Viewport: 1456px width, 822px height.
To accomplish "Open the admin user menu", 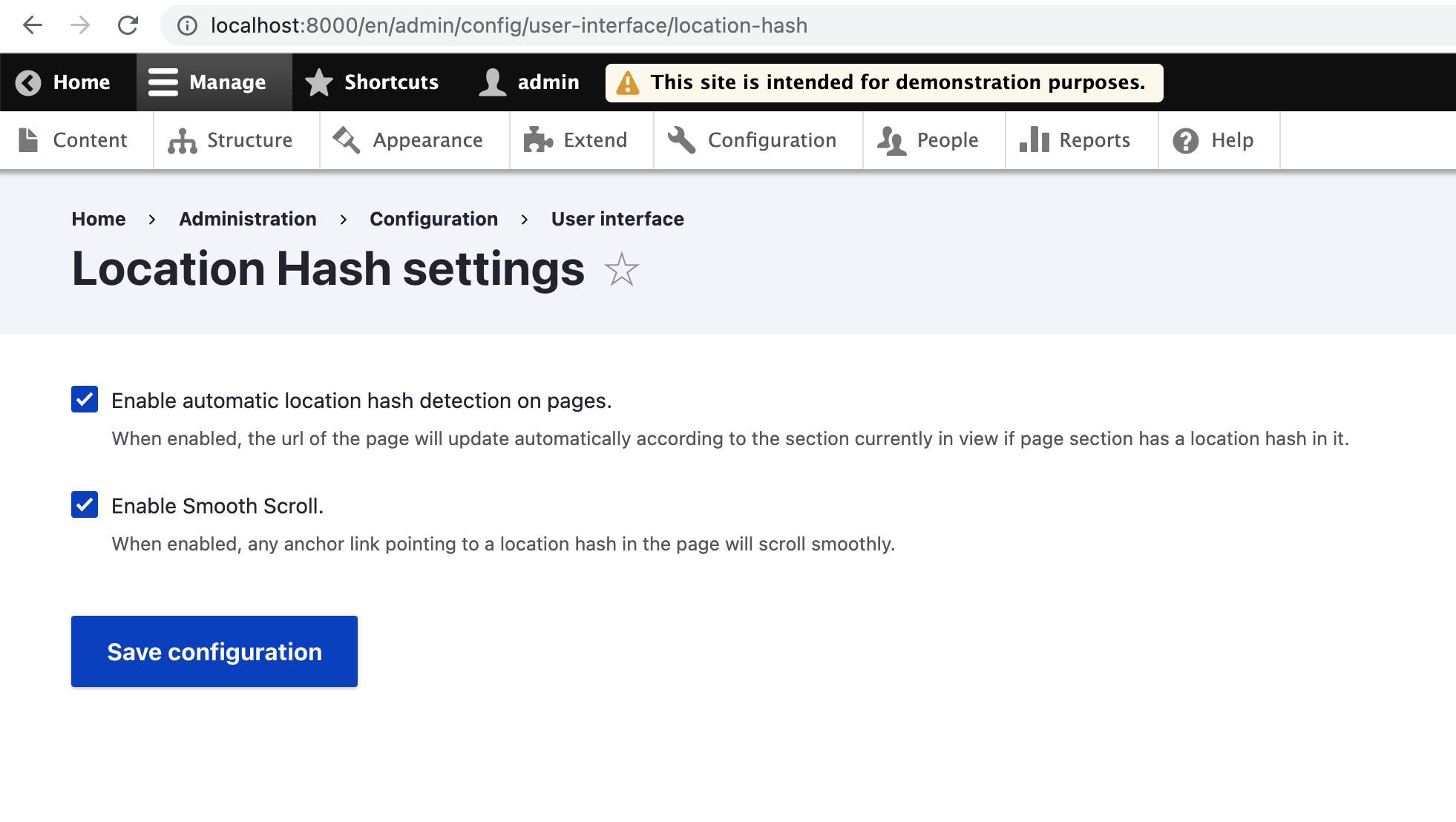I will 530,82.
